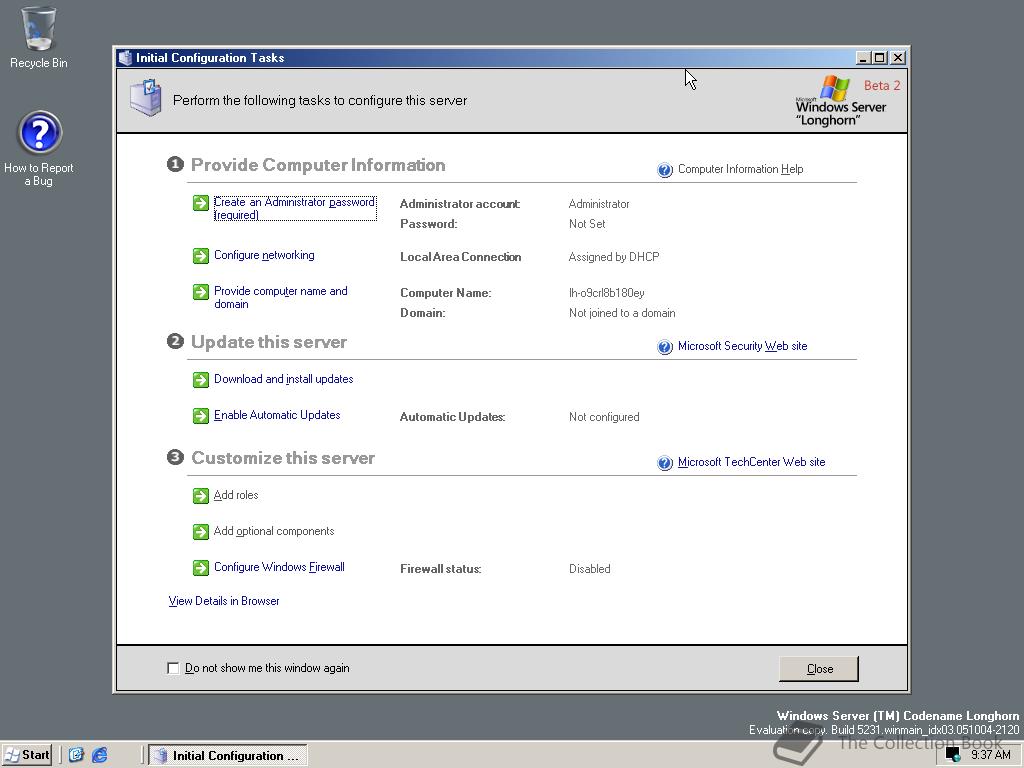This screenshot has width=1024, height=768.
Task: Click green arrow next to Enable Automatic Updates
Action: (200, 415)
